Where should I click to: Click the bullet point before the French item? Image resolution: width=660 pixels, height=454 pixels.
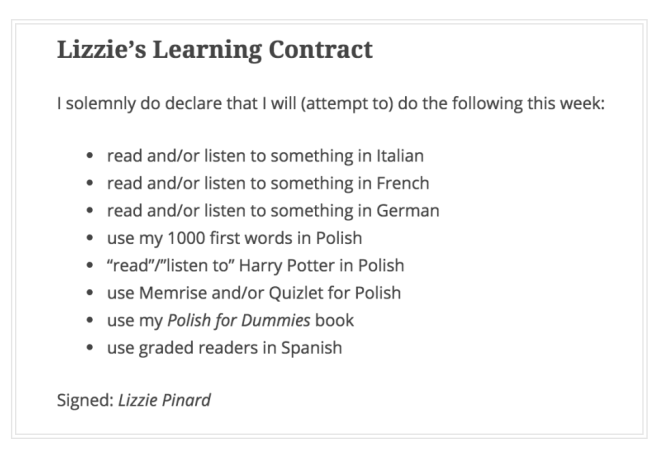[92, 184]
